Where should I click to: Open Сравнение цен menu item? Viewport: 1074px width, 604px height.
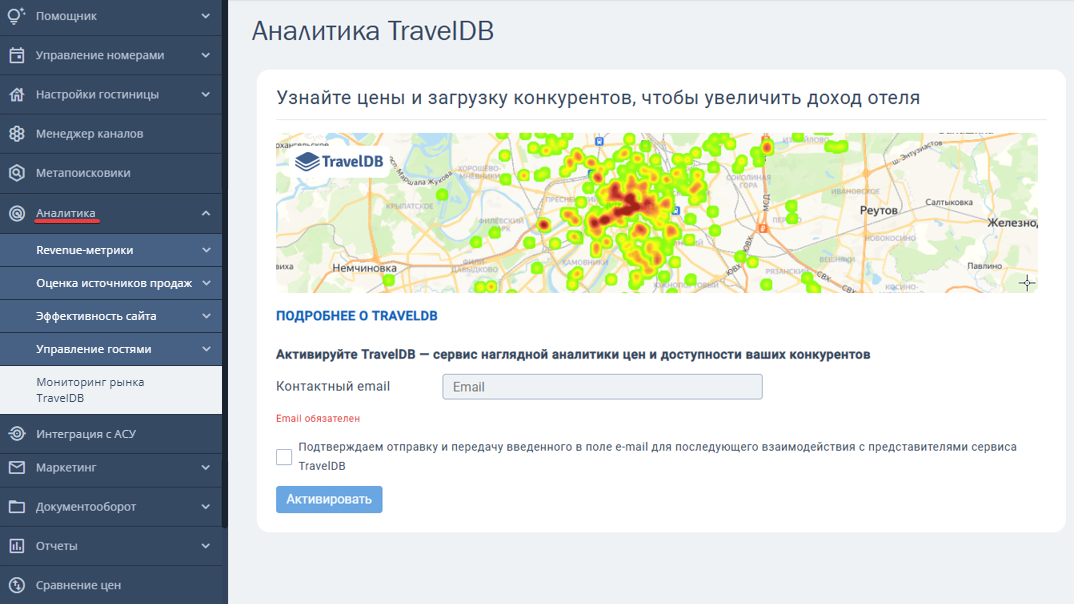[x=111, y=585]
